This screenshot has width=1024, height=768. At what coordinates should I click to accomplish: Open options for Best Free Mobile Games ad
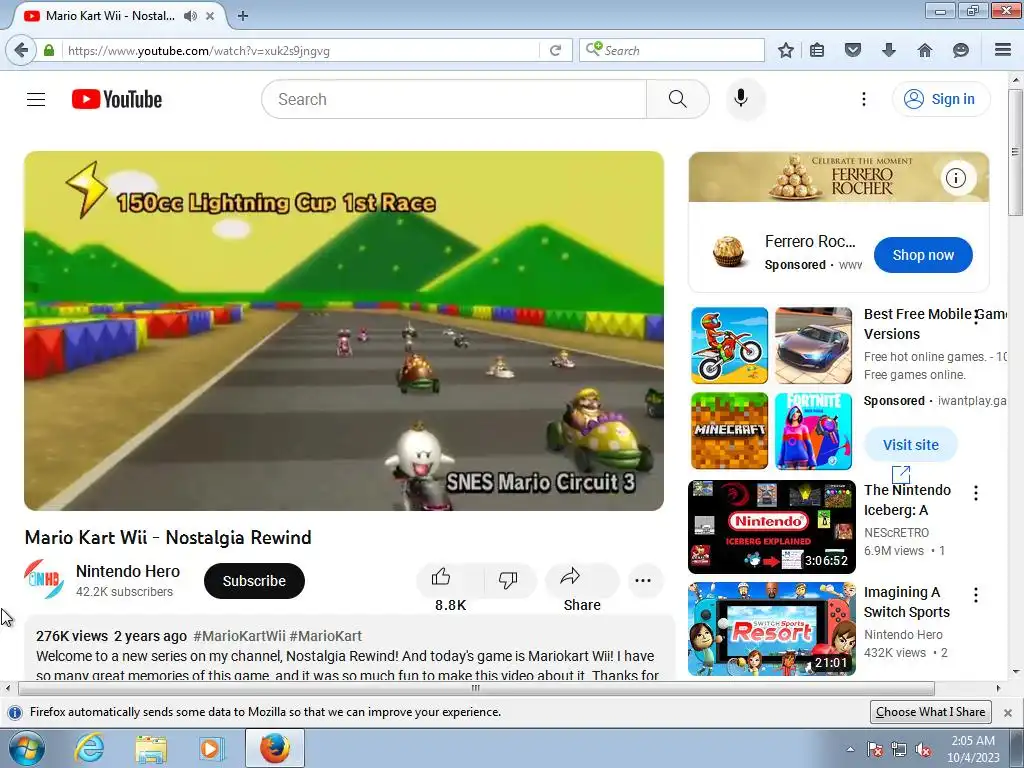pos(976,317)
